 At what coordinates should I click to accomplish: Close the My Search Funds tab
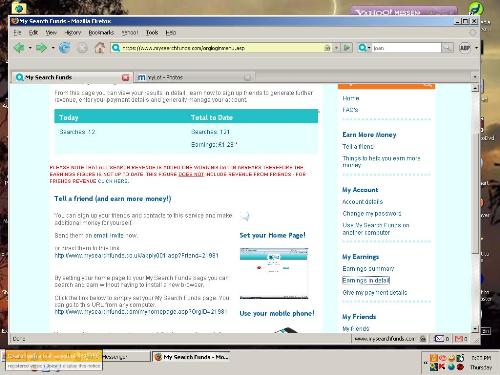[x=125, y=77]
